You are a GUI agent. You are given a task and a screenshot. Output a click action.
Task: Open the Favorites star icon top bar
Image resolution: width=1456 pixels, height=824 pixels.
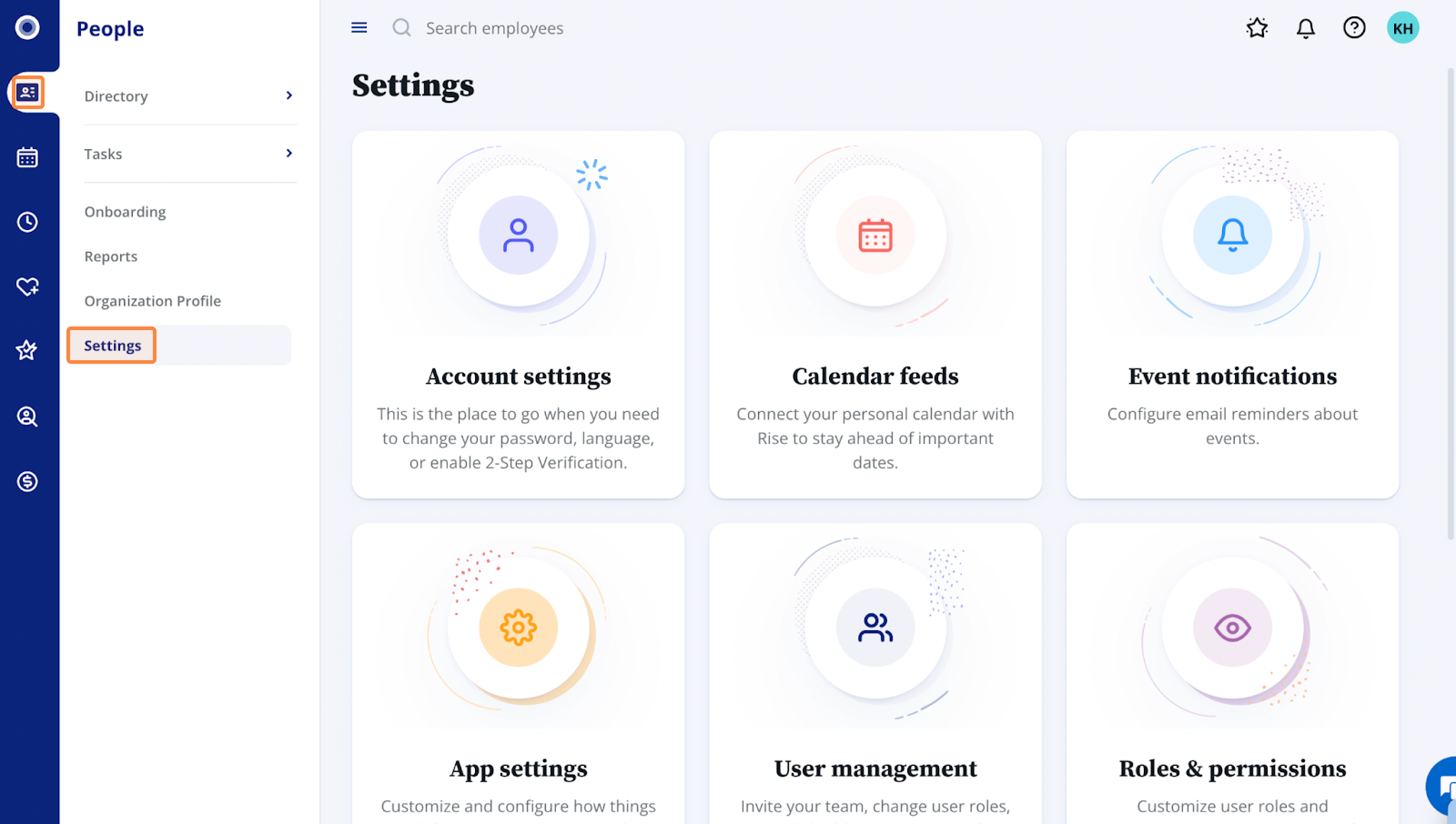(x=1257, y=27)
